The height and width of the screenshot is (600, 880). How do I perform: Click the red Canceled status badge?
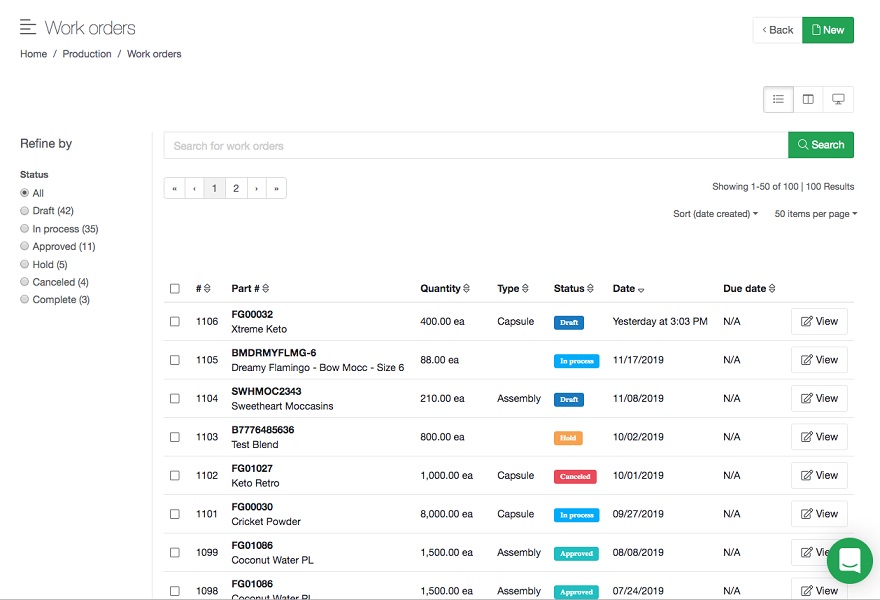(575, 477)
